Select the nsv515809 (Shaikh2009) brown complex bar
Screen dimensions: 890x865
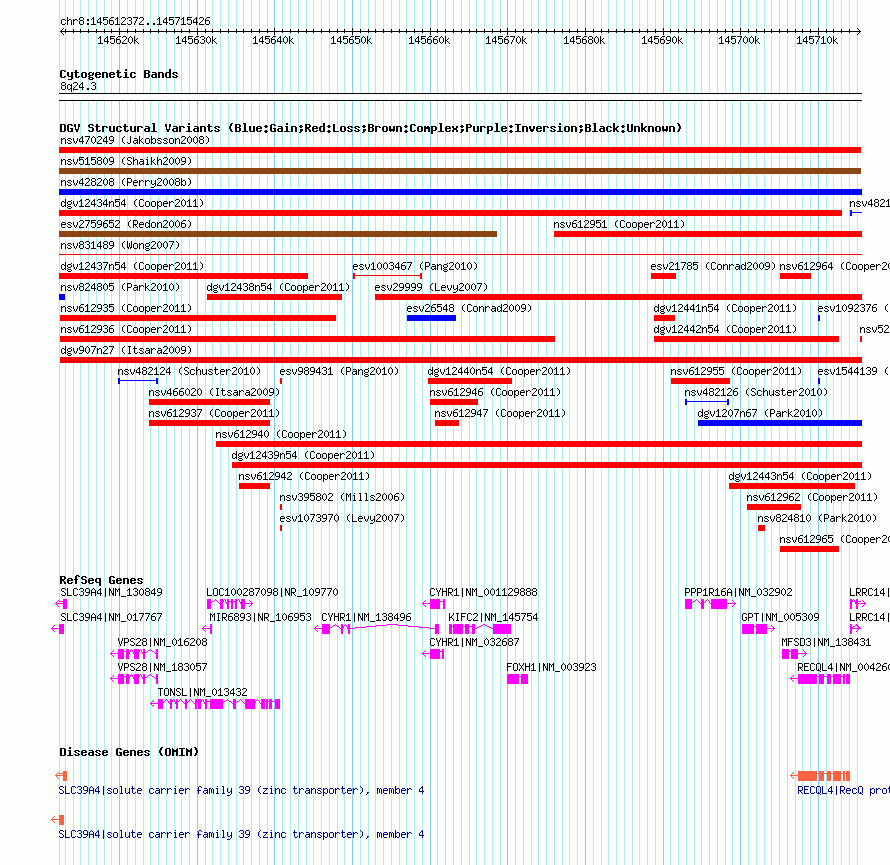point(460,171)
